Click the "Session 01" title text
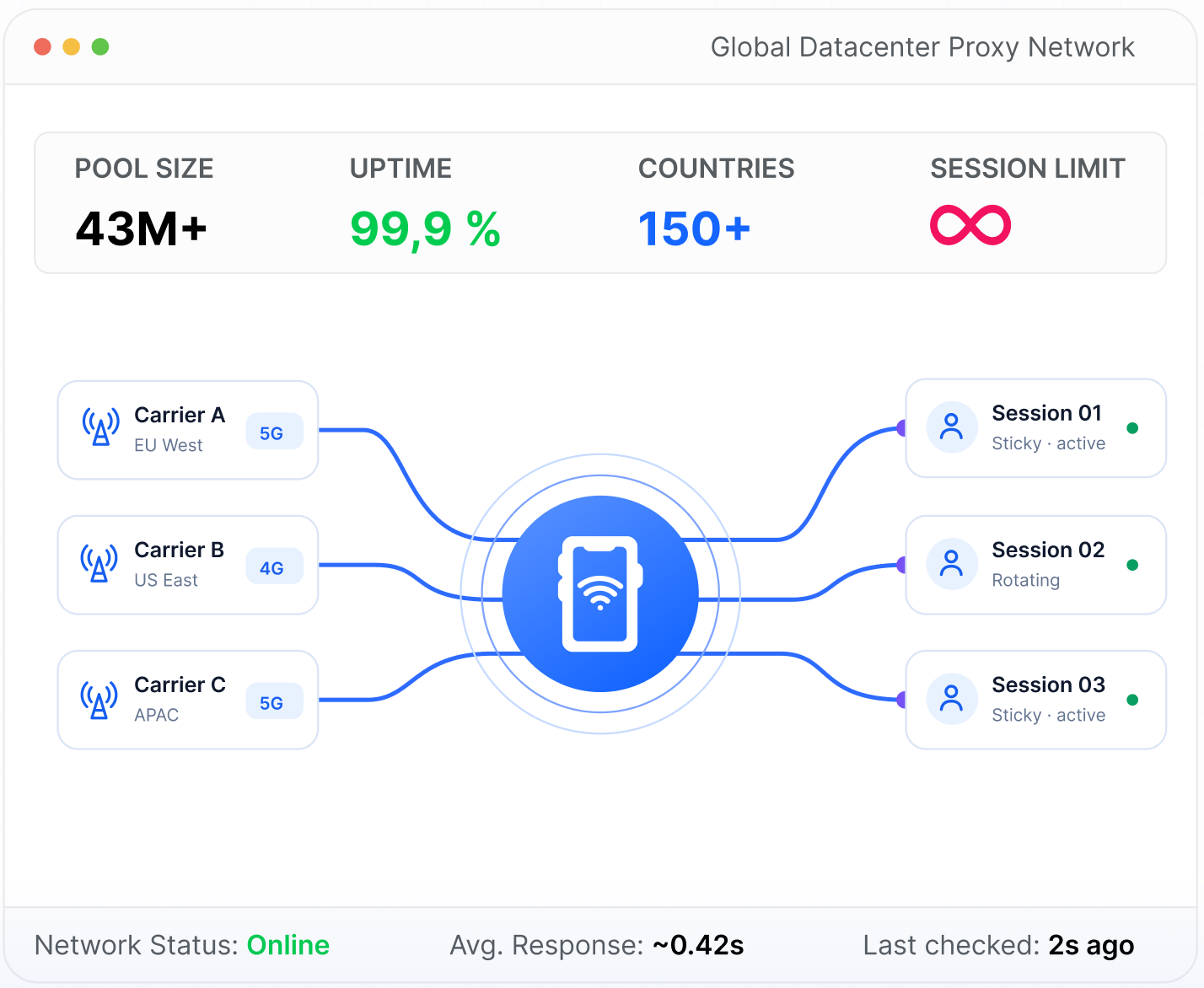This screenshot has height=988, width=1204. (1047, 413)
